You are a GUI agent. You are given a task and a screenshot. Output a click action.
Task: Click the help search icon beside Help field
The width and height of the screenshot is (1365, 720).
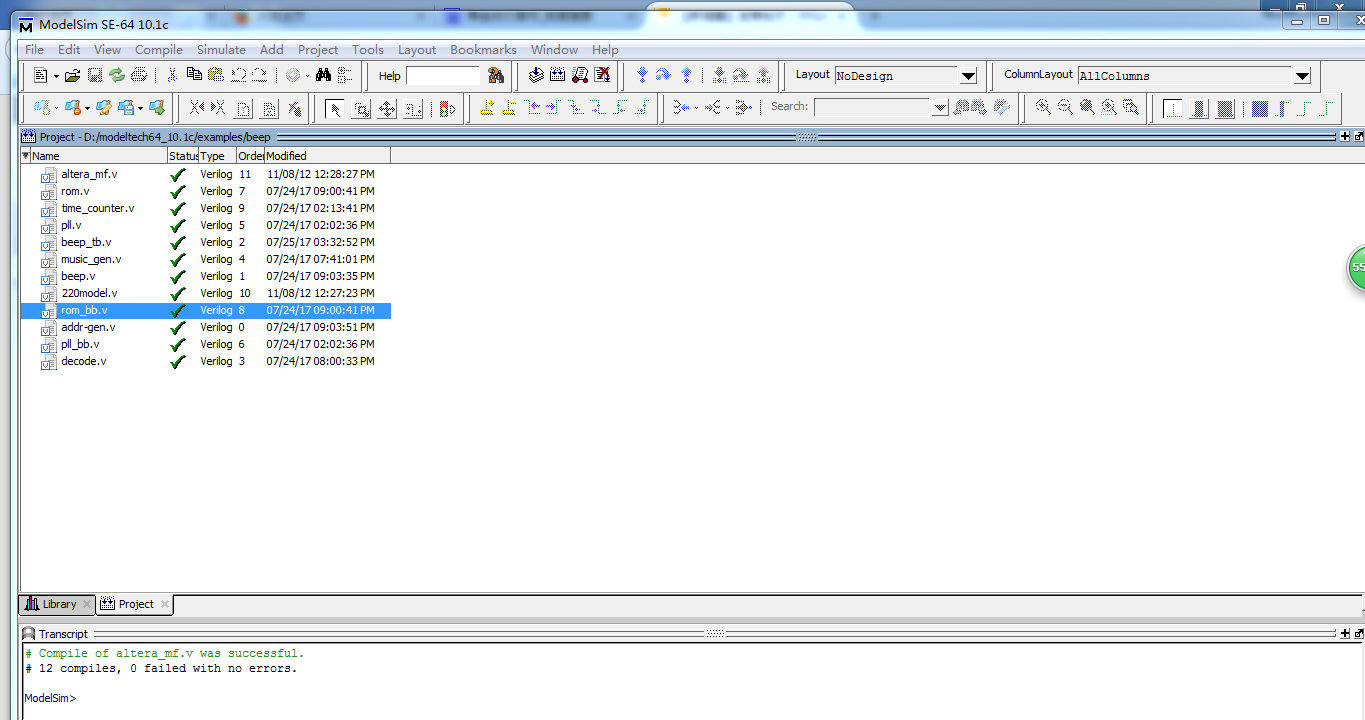496,76
